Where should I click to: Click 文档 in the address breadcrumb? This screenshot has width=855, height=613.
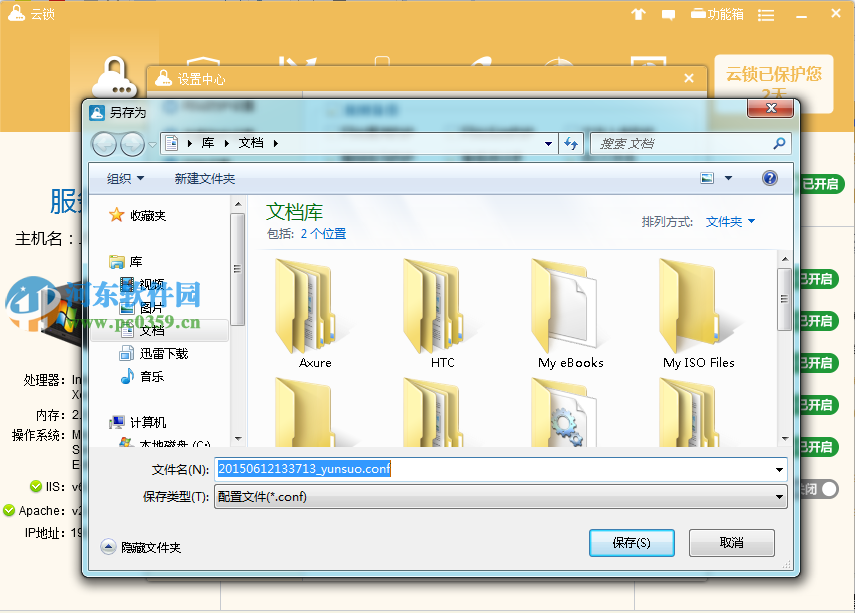click(251, 143)
